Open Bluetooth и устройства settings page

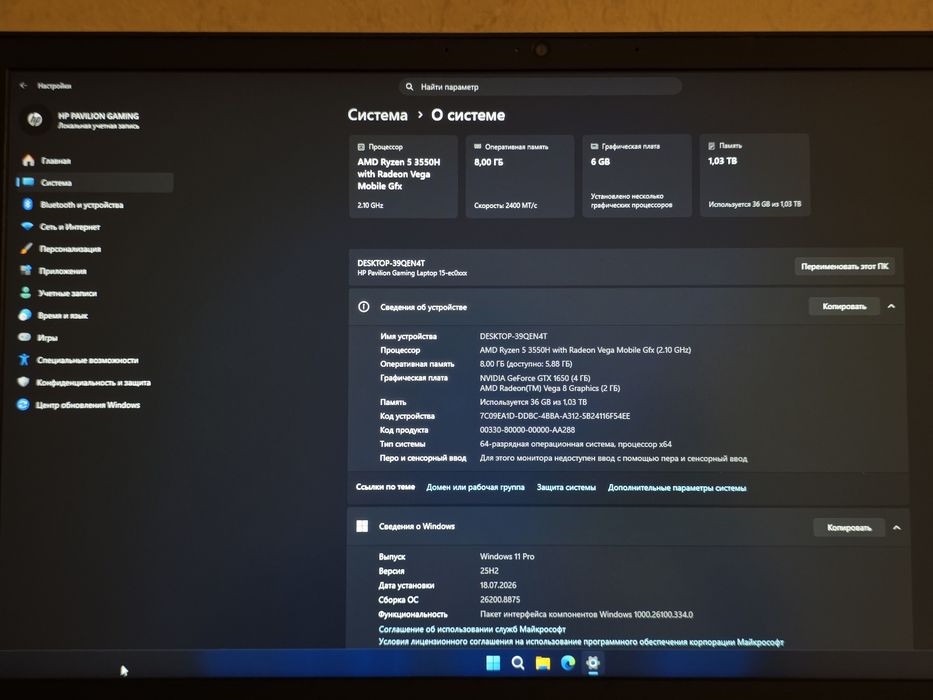(x=82, y=205)
